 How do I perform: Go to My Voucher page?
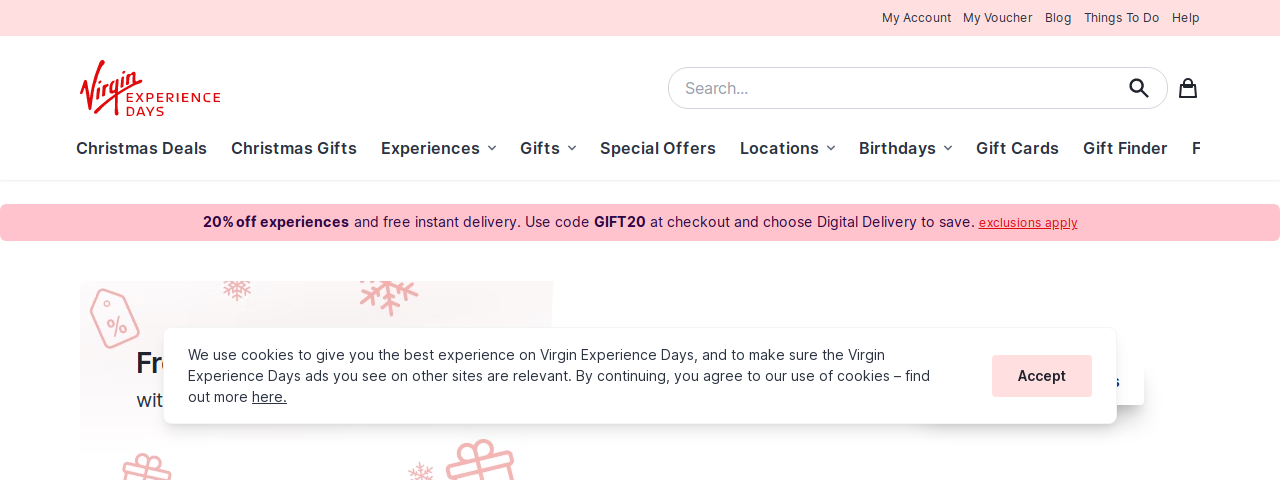[x=997, y=18]
